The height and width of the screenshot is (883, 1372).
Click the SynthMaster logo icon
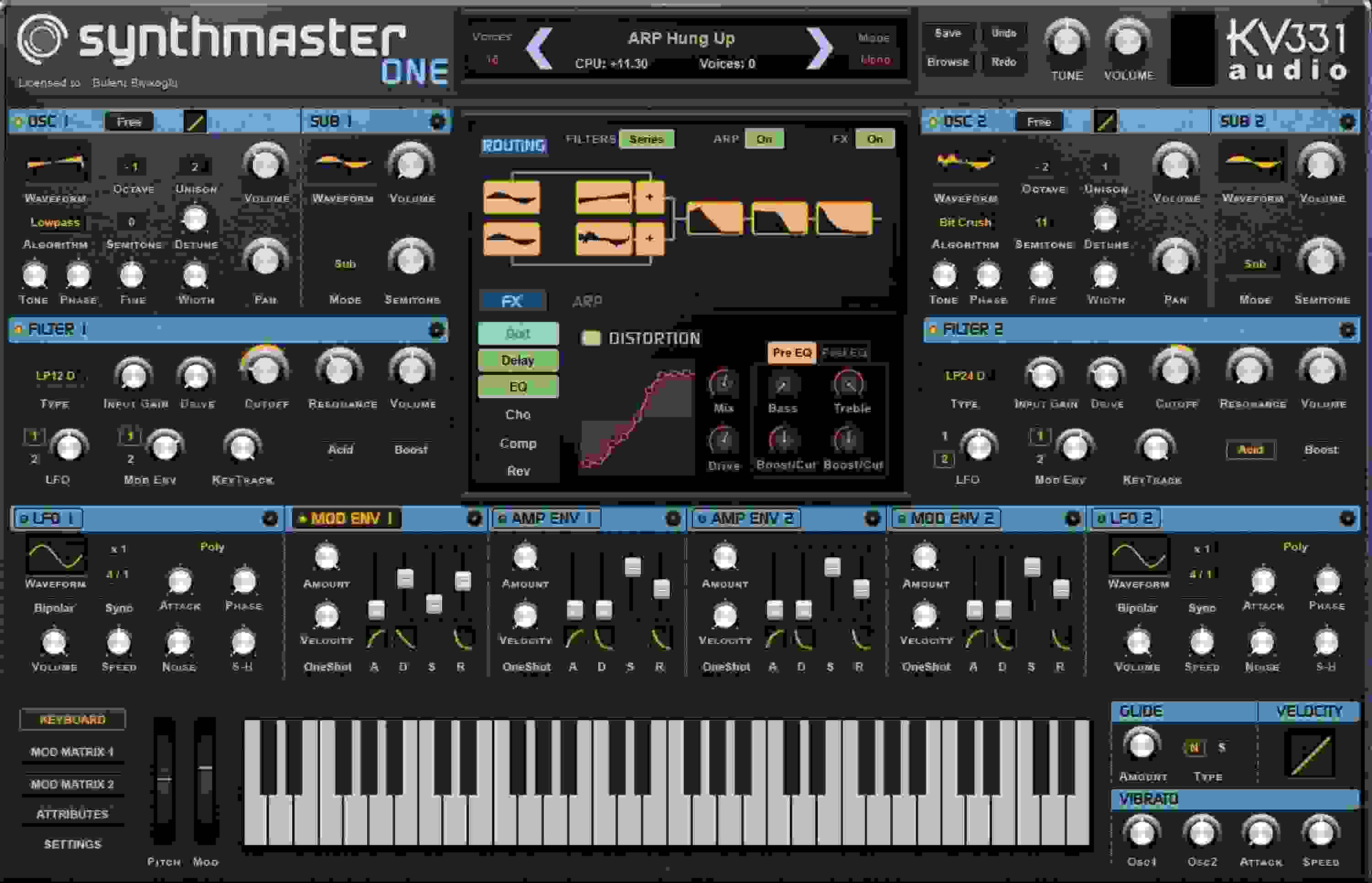[43, 40]
